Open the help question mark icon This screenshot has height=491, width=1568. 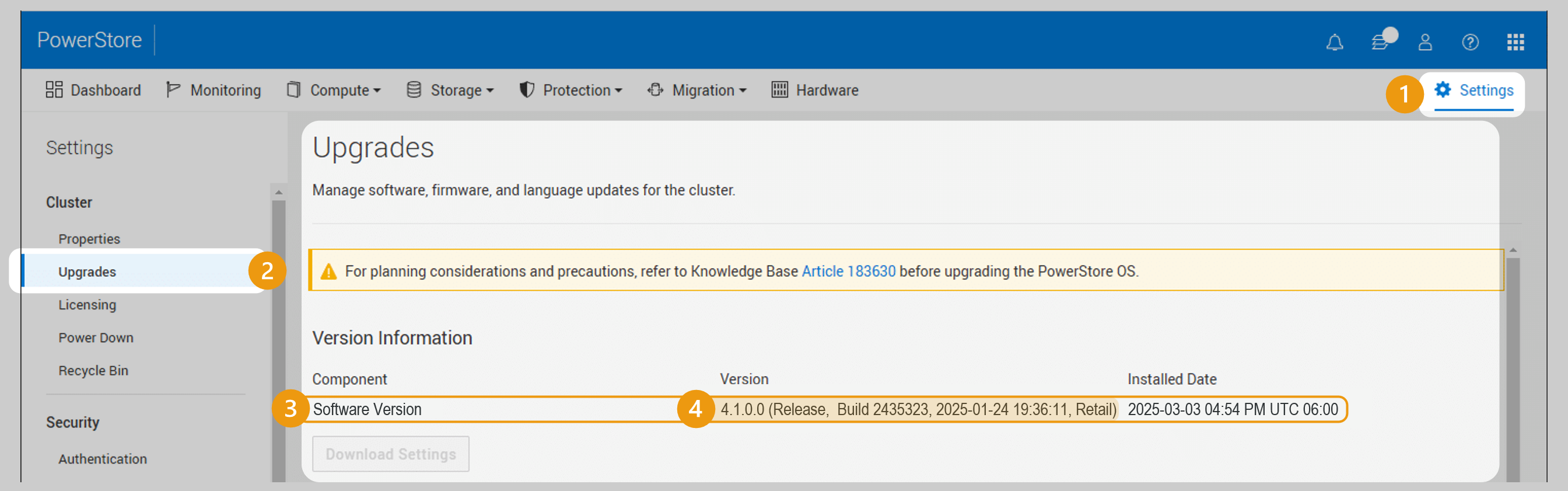[x=1470, y=42]
